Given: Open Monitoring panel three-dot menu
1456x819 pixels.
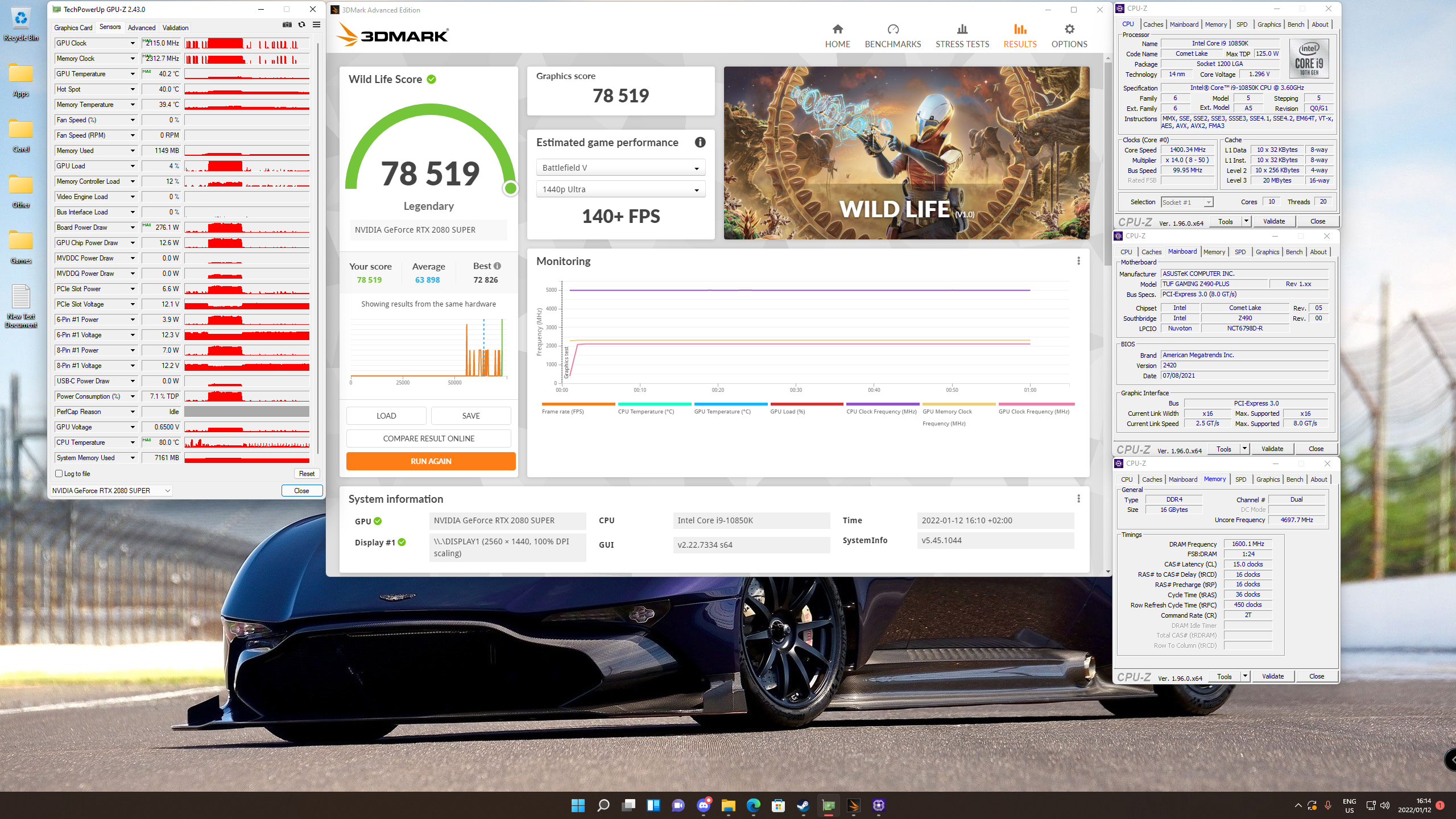Looking at the screenshot, I should click(x=1078, y=261).
